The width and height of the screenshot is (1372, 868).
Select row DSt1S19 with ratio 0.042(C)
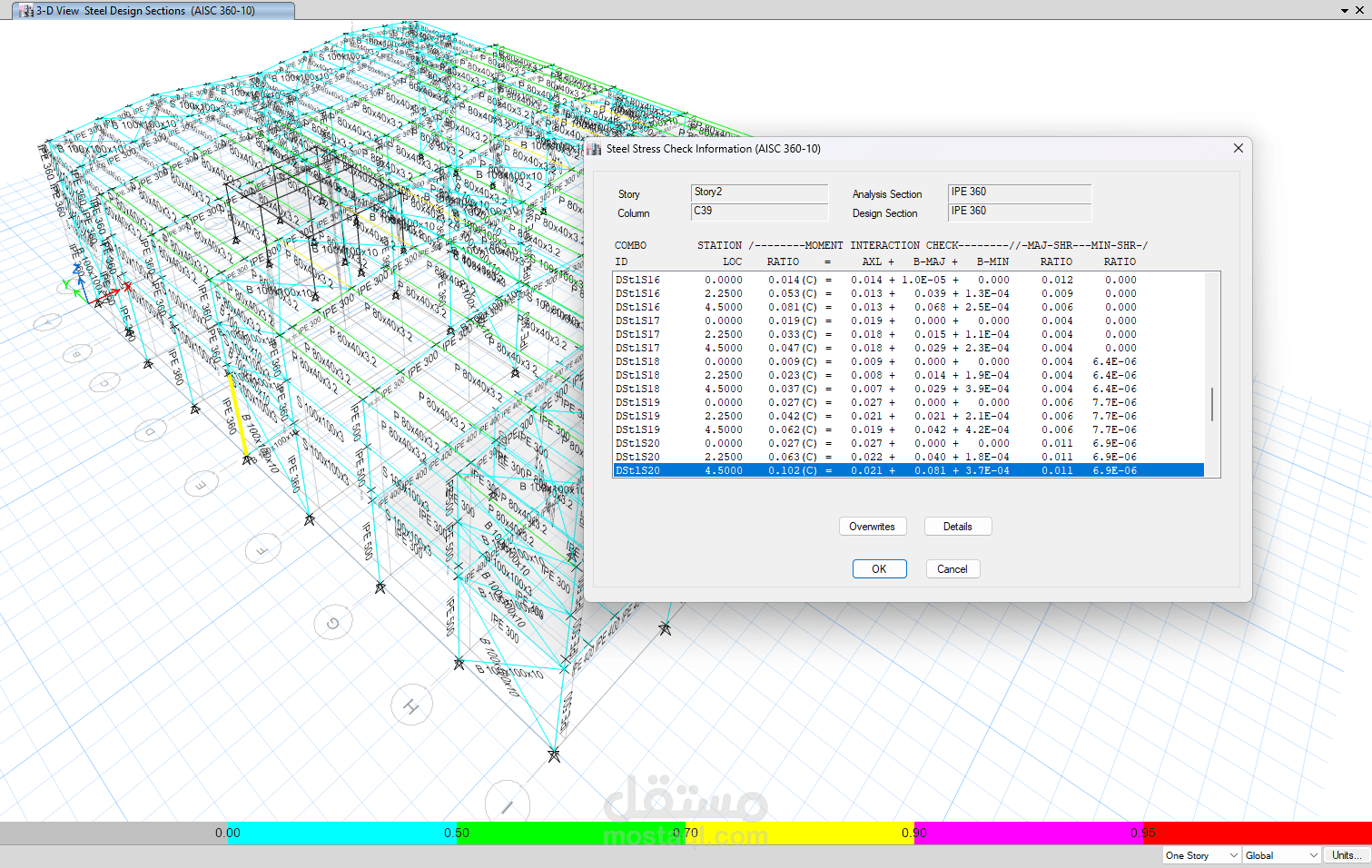(x=909, y=416)
